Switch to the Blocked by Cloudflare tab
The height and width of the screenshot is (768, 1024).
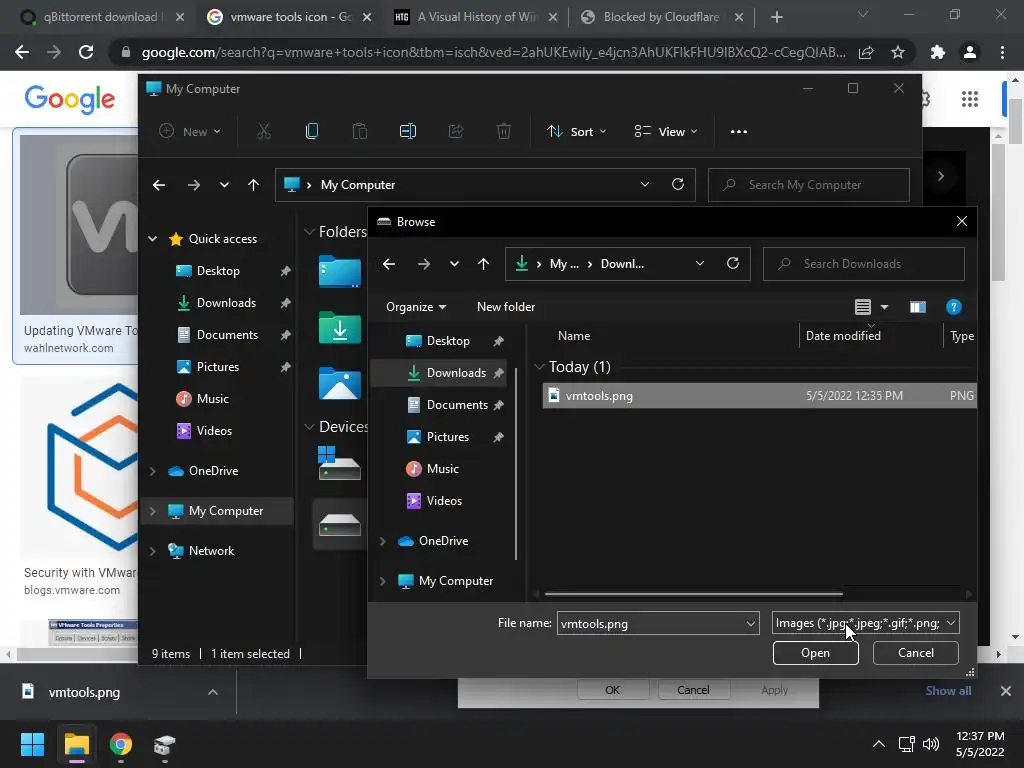click(x=662, y=17)
